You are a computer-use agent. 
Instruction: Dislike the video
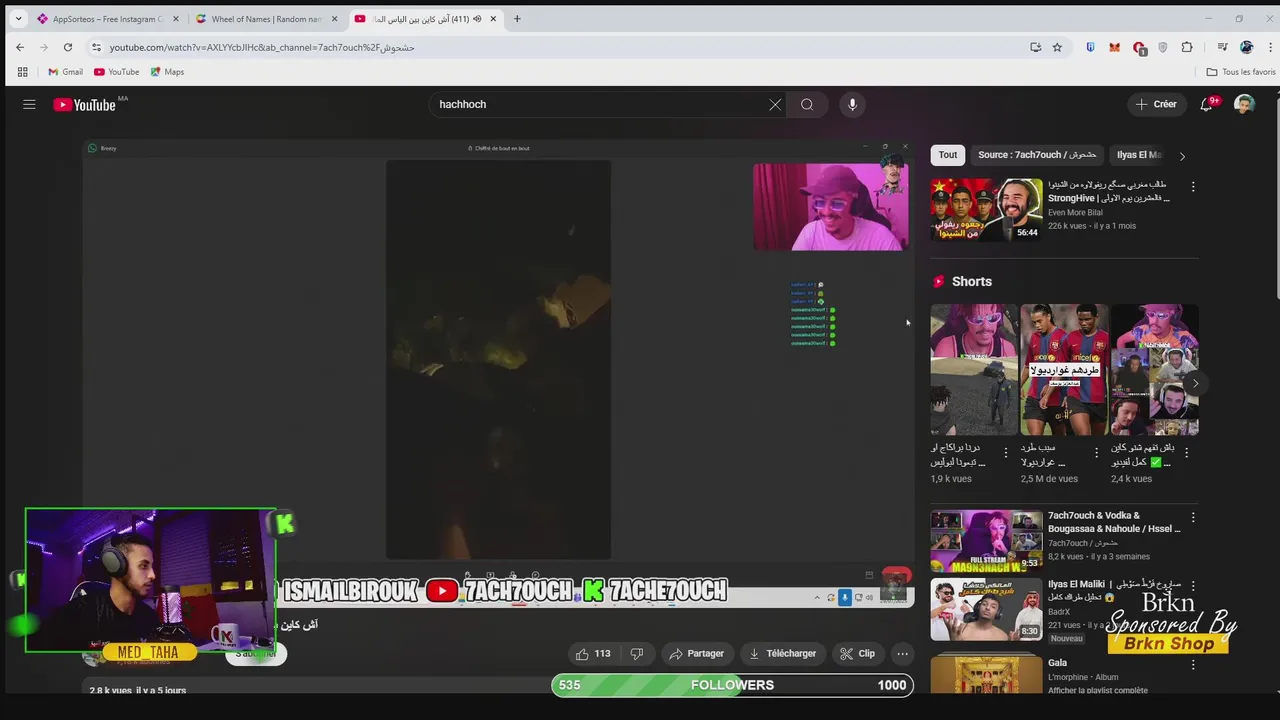tap(636, 653)
